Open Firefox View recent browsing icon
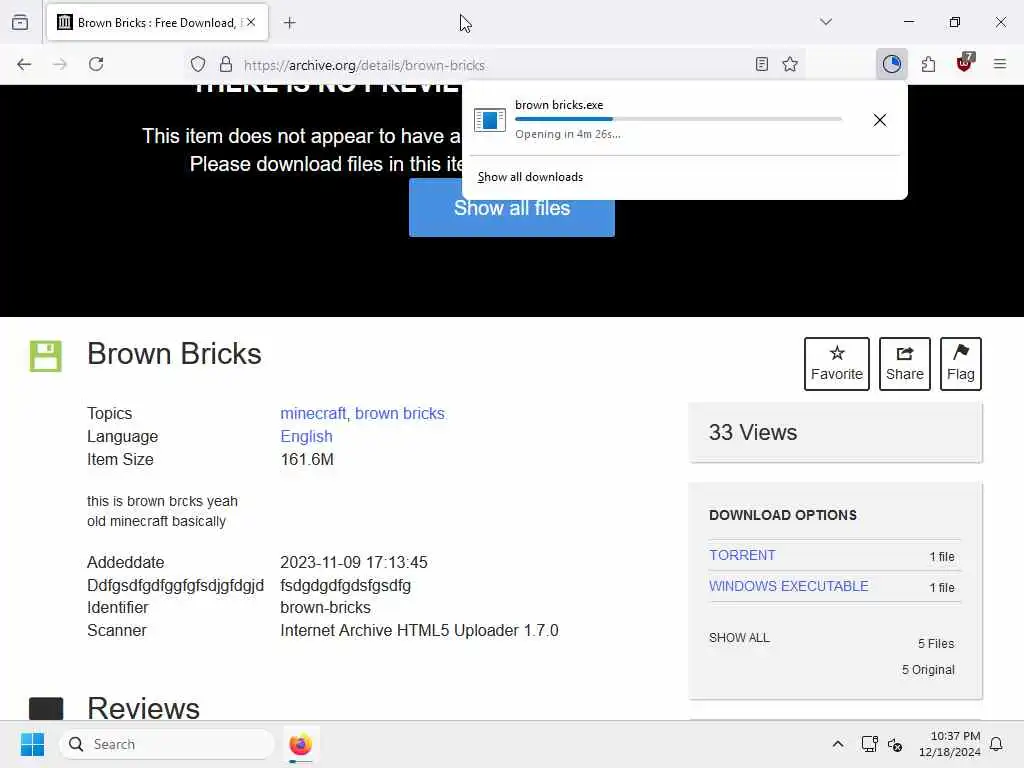The width and height of the screenshot is (1024, 768). point(20,22)
